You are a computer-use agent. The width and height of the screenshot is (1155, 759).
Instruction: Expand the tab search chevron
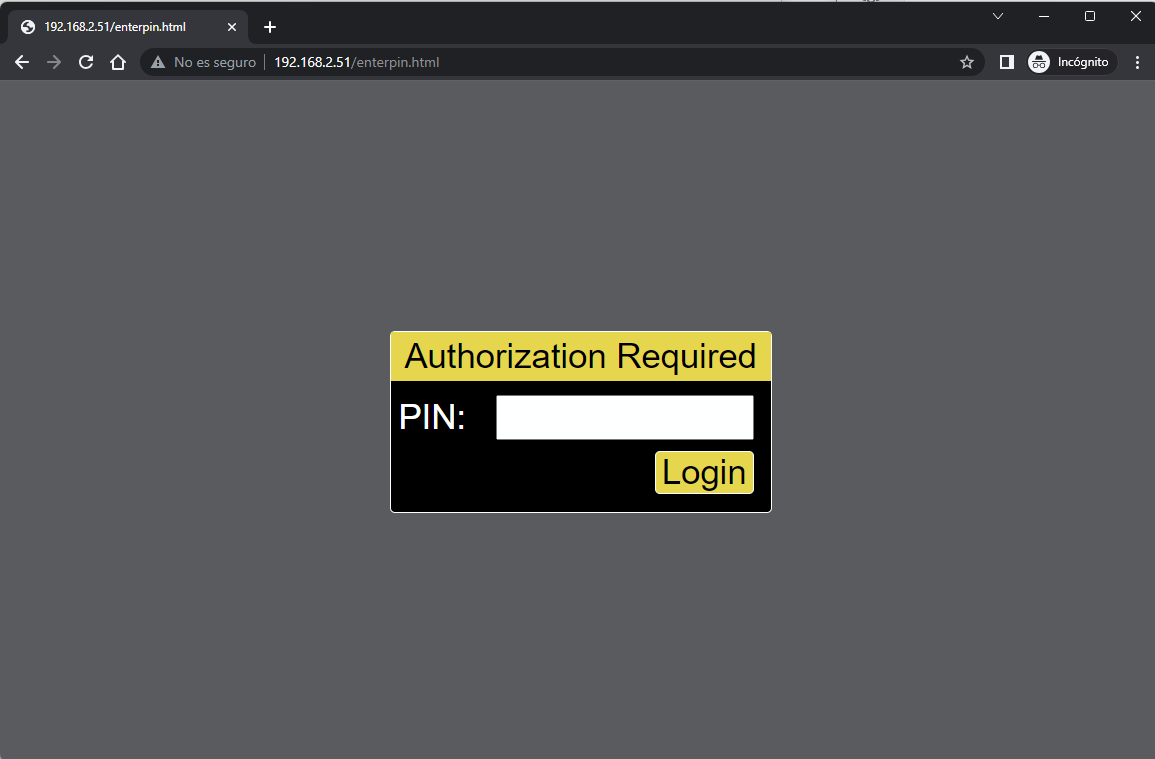click(997, 16)
